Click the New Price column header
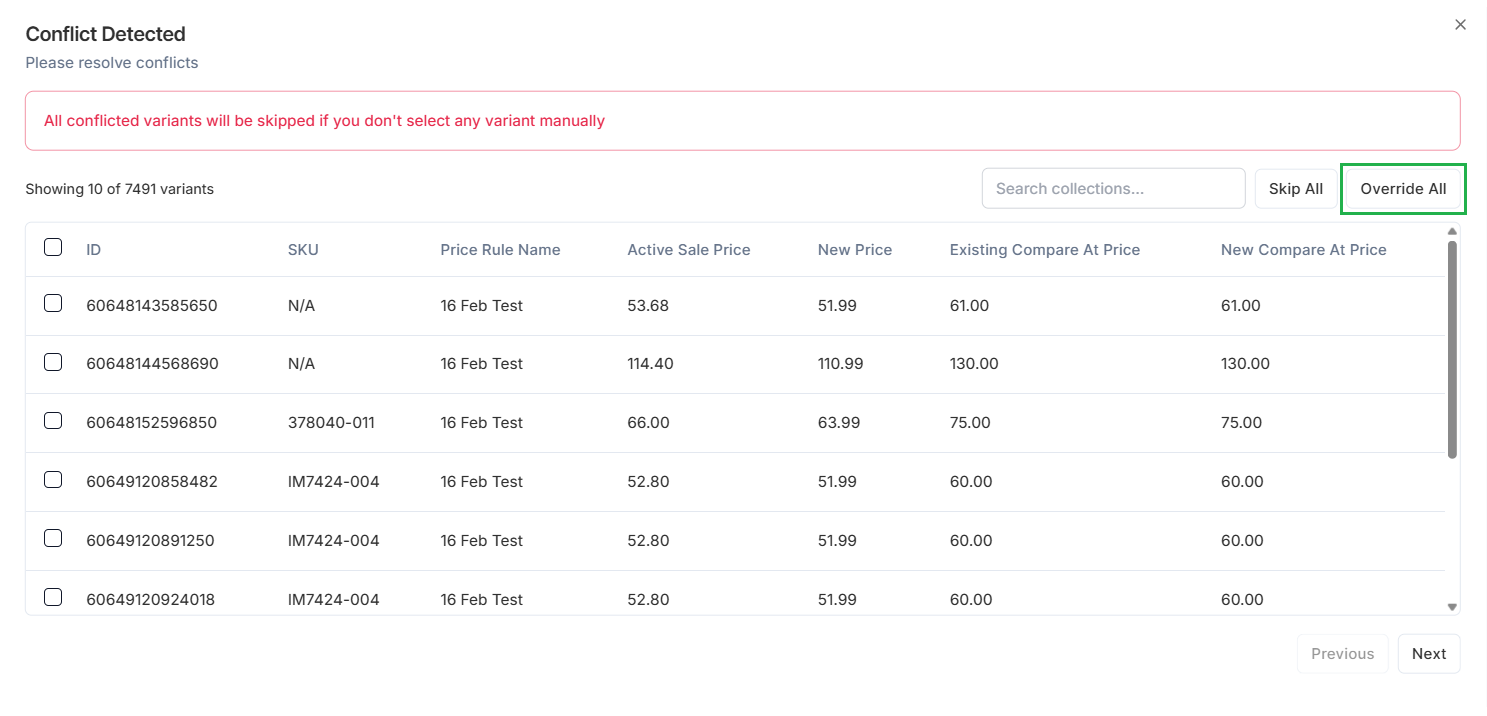Viewport: 1487px width, 716px height. 855,250
